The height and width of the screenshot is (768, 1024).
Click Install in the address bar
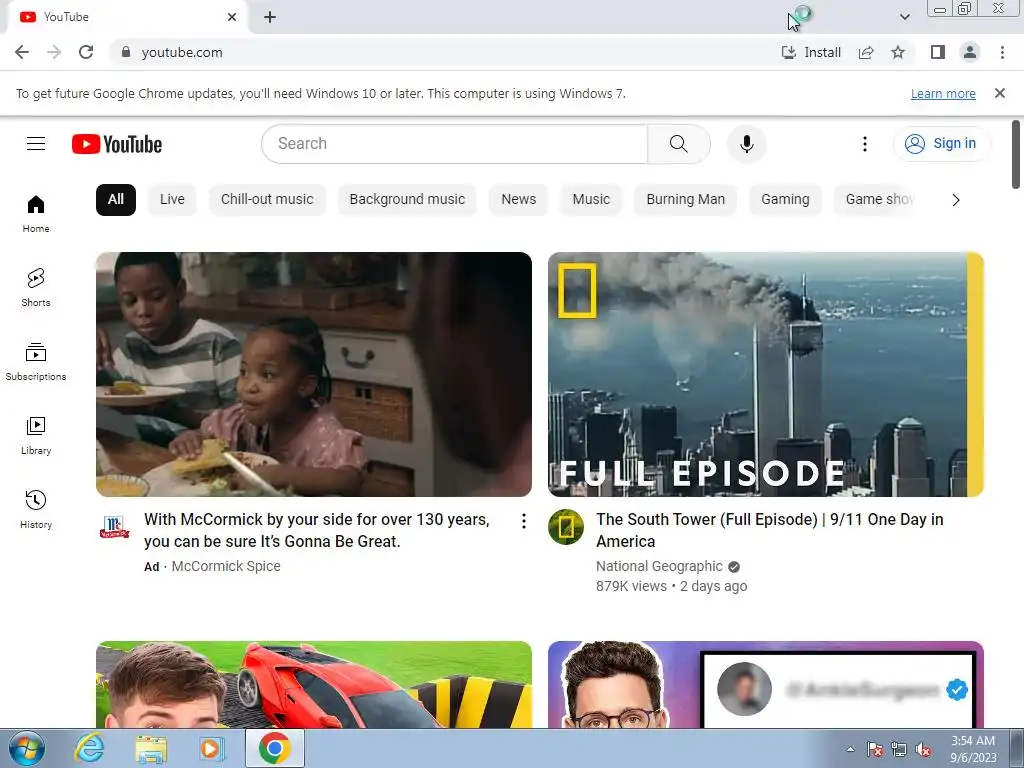(x=811, y=52)
